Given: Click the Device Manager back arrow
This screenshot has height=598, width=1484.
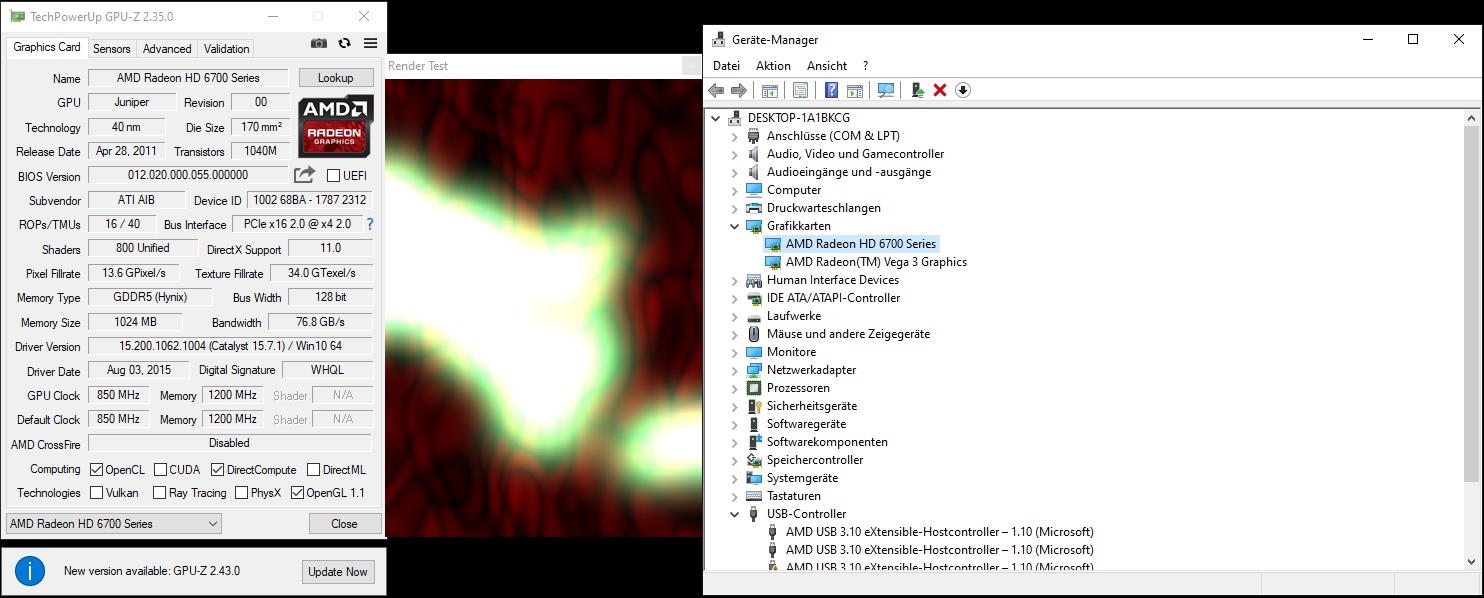Looking at the screenshot, I should [716, 90].
